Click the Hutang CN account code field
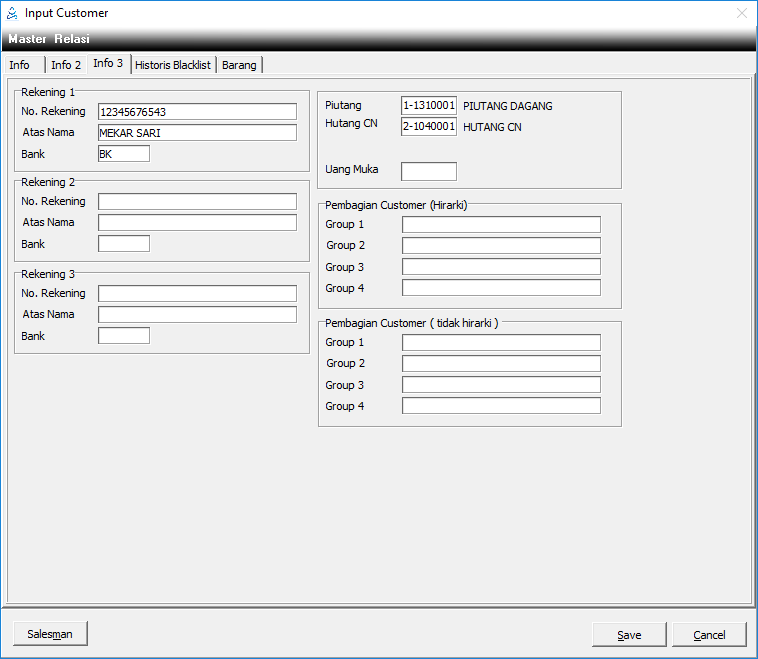This screenshot has height=659, width=758. (x=429, y=127)
